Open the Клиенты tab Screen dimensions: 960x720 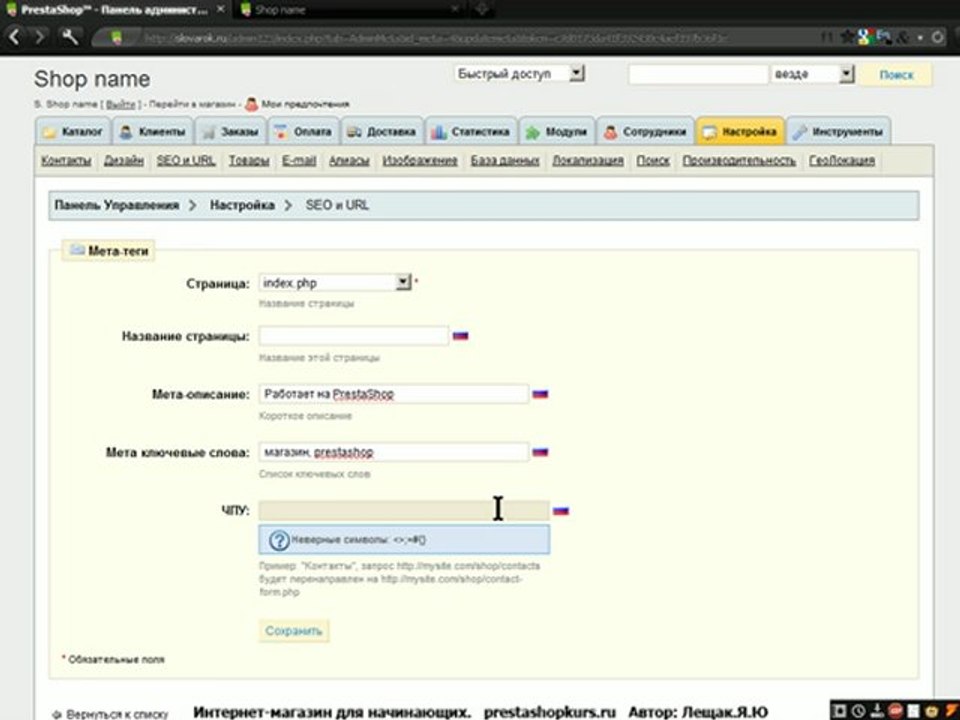click(153, 132)
